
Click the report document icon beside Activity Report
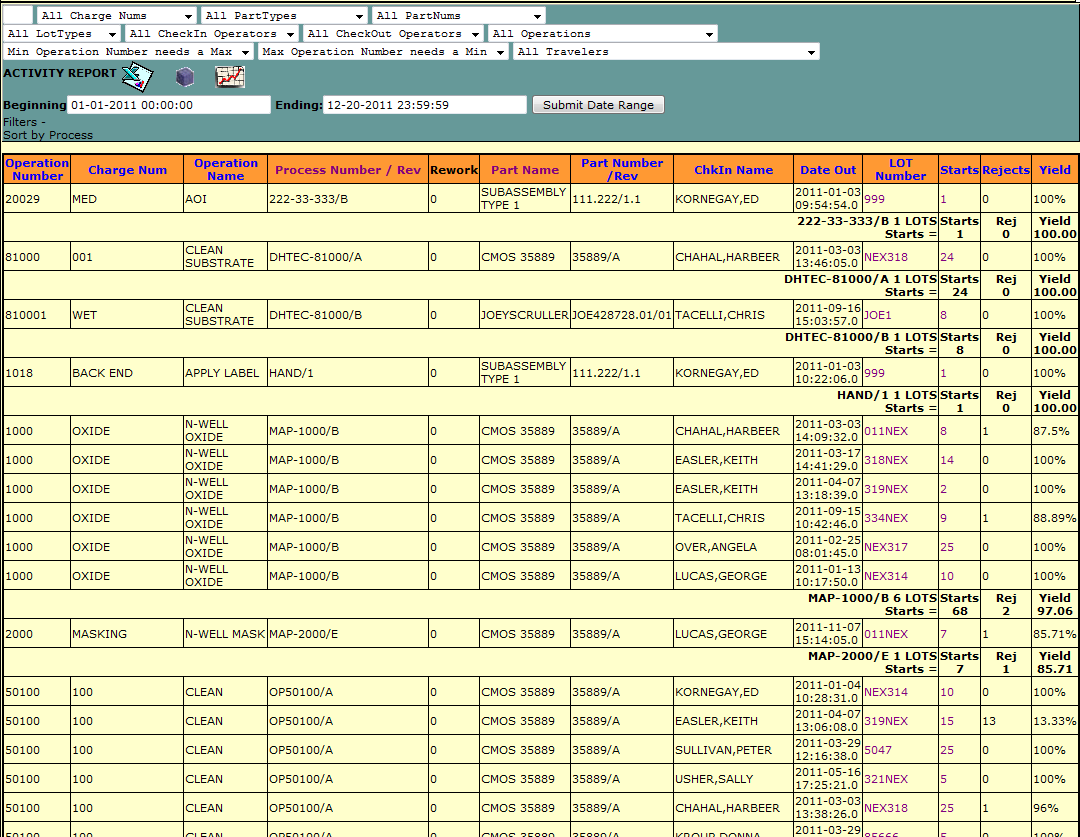(137, 76)
